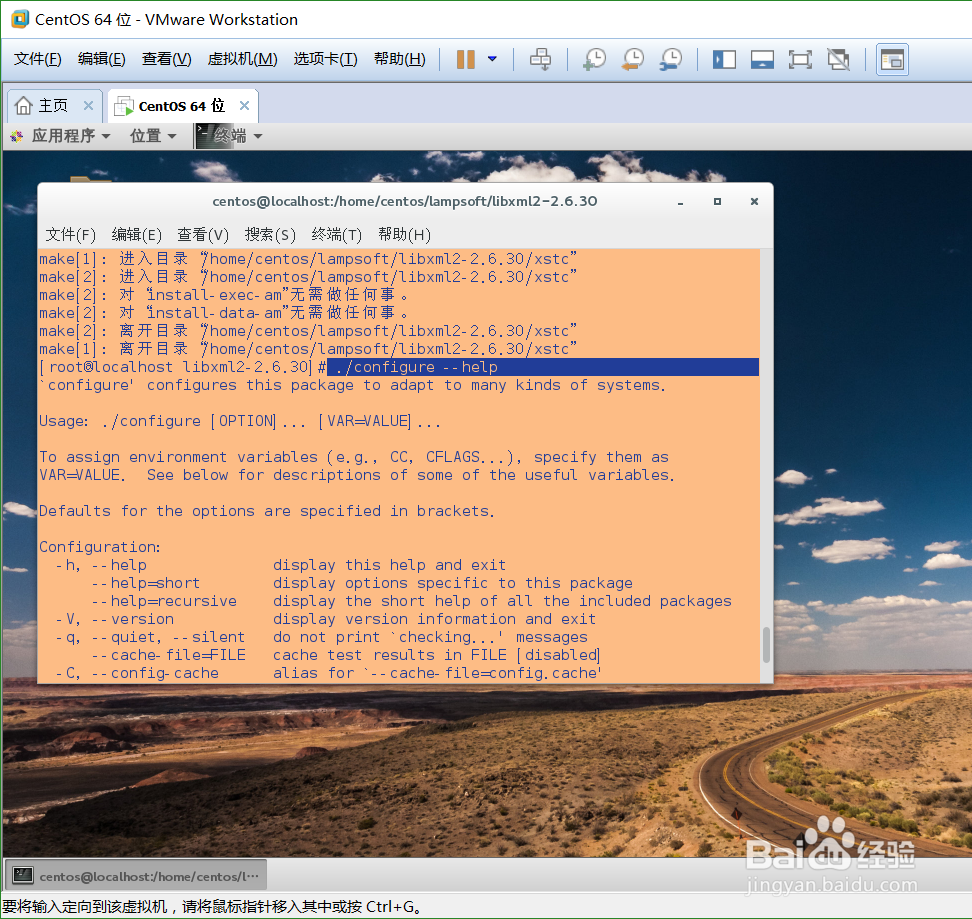Select the terminal taskbar entry centos@localhost
The image size is (972, 919).
[136, 876]
